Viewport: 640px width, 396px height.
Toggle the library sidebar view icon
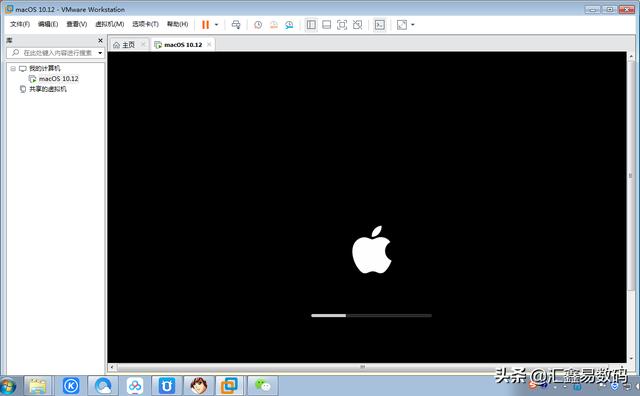click(x=311, y=25)
